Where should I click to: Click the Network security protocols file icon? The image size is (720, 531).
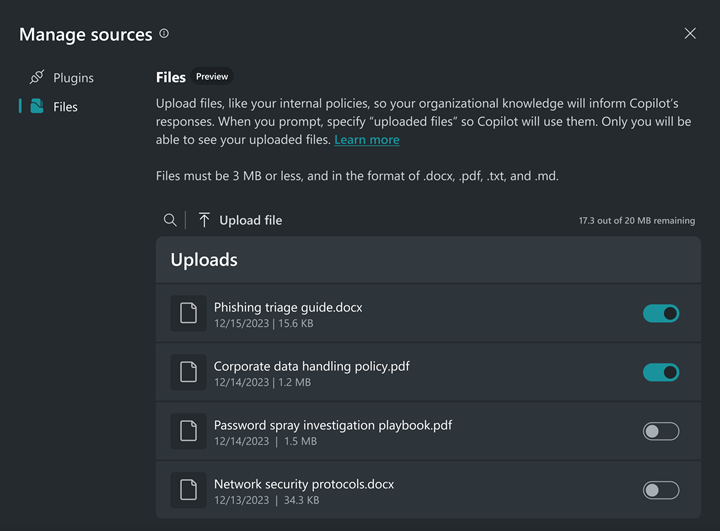click(188, 490)
